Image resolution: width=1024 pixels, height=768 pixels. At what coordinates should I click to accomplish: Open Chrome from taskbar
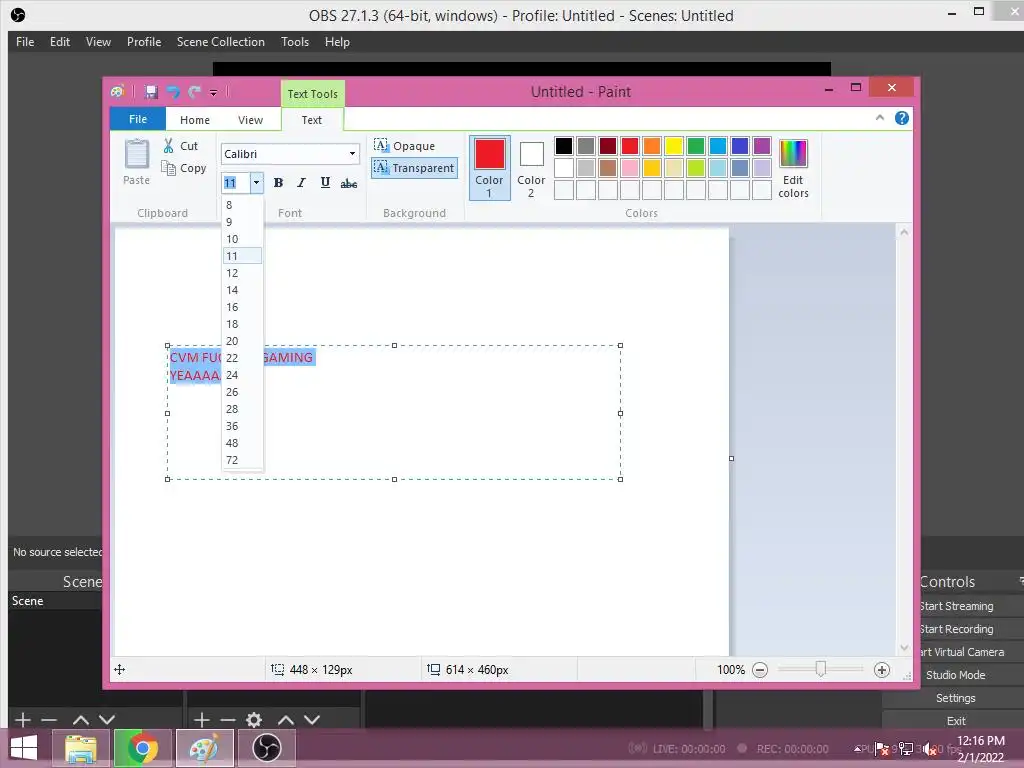142,748
